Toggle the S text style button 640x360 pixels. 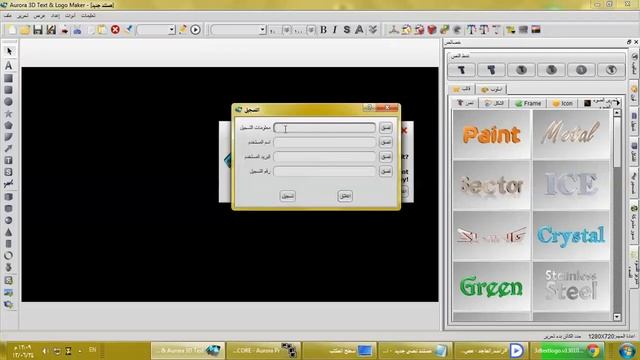(x=347, y=29)
